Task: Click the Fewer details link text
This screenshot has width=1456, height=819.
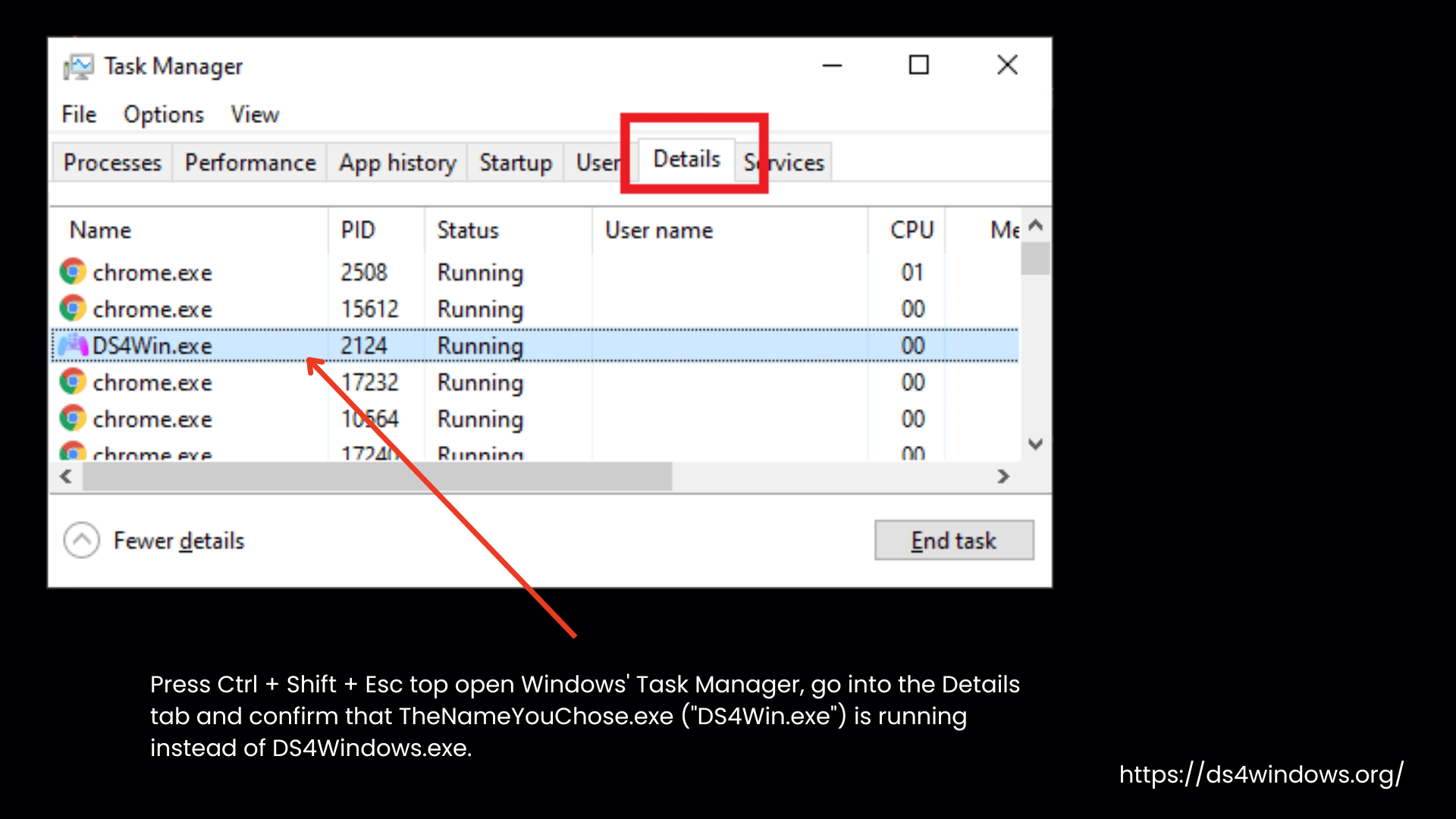Action: [179, 541]
